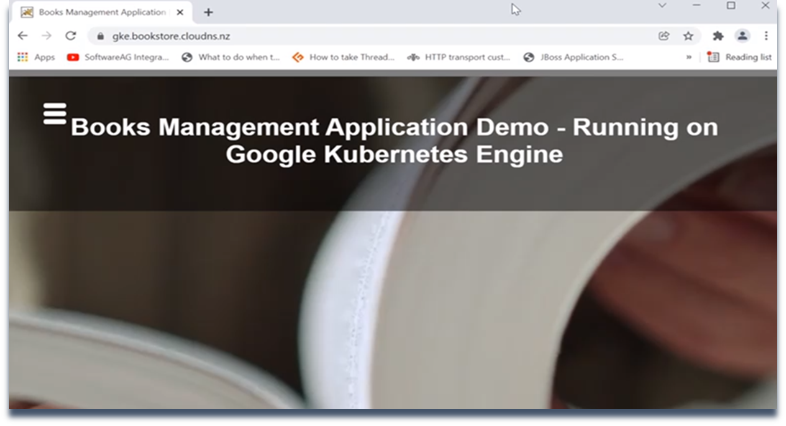The height and width of the screenshot is (426, 786).
Task: Open the SoftwareAG Integra... bookmark
Action: (118, 57)
